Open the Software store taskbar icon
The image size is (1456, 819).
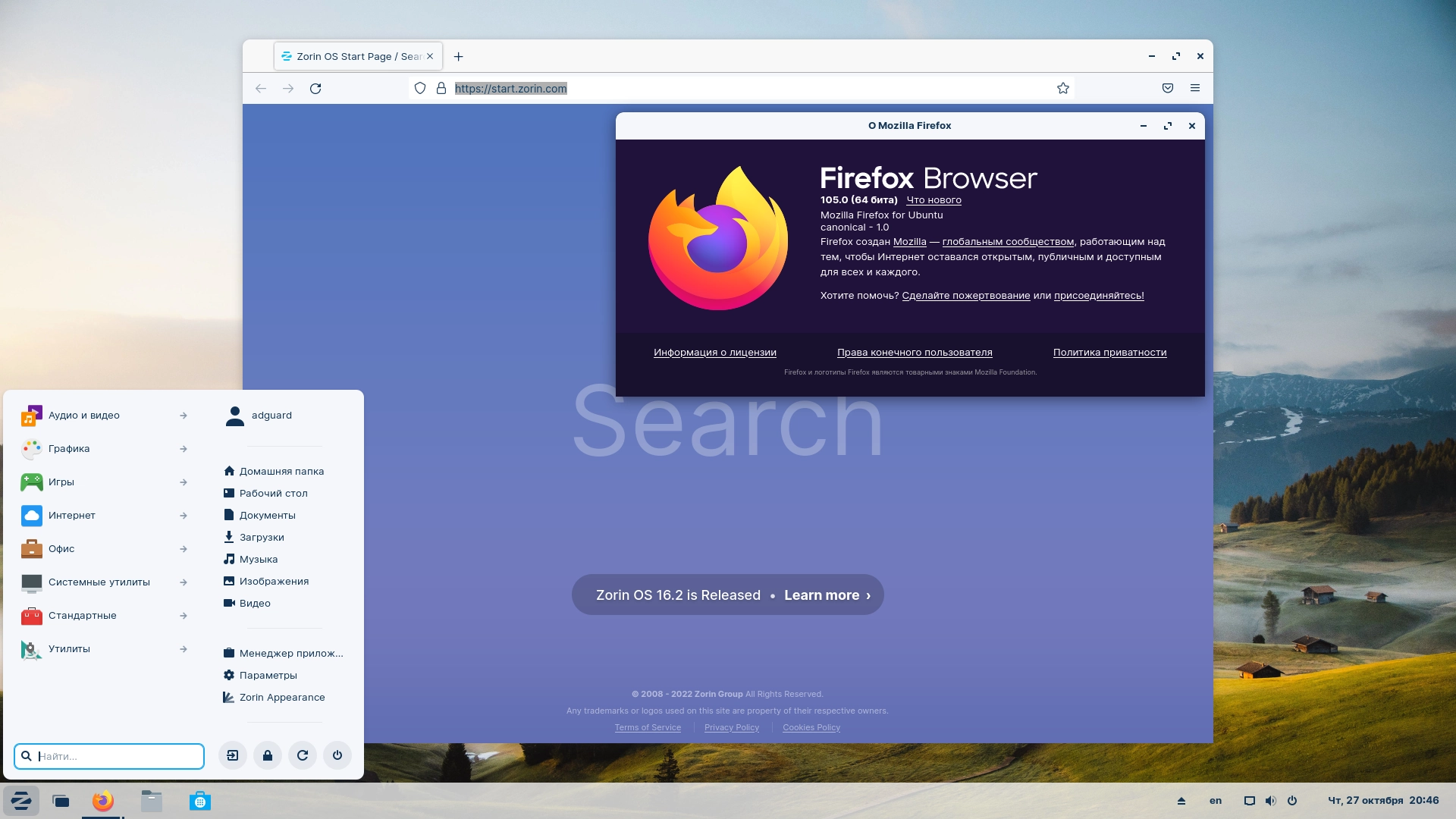click(x=200, y=801)
